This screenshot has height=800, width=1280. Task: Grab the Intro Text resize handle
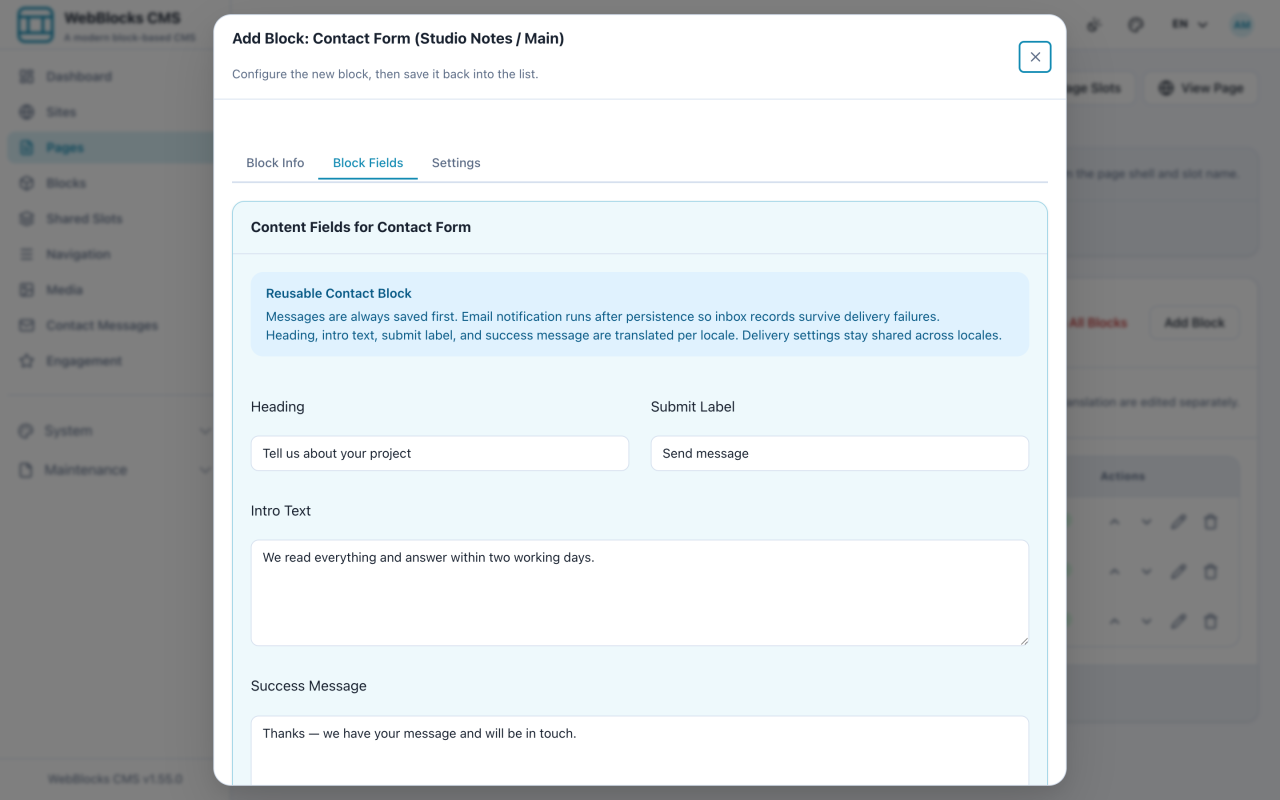click(x=1023, y=640)
